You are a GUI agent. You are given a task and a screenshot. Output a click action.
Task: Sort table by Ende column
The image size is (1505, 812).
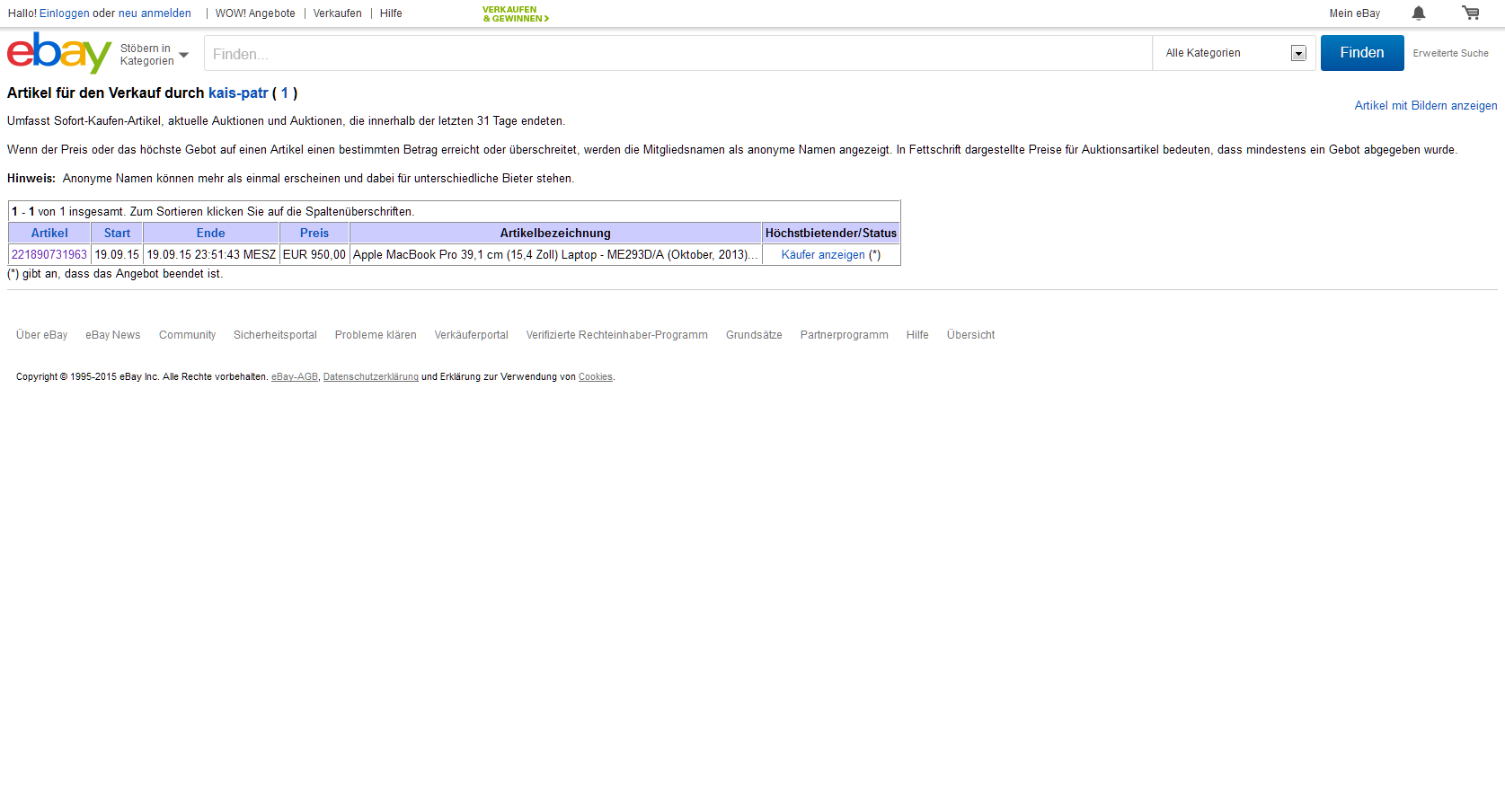[211, 233]
